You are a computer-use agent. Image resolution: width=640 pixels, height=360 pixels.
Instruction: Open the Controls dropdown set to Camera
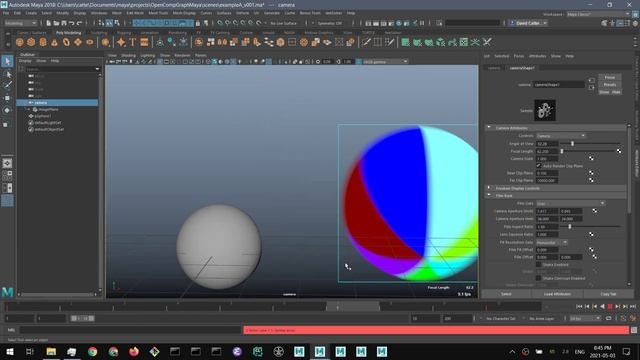tap(561, 136)
